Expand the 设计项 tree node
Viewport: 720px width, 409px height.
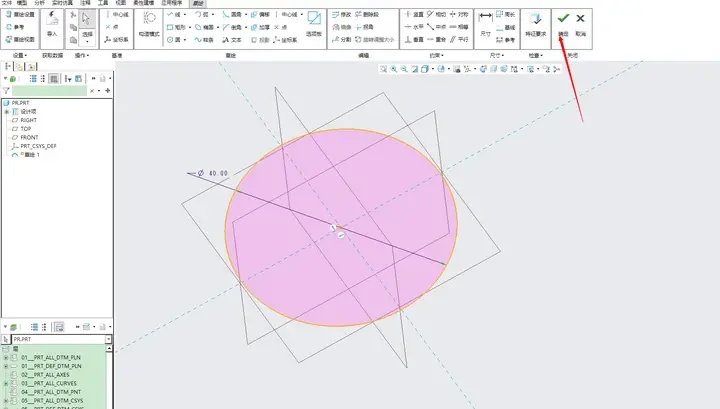pyautogui.click(x=6, y=112)
